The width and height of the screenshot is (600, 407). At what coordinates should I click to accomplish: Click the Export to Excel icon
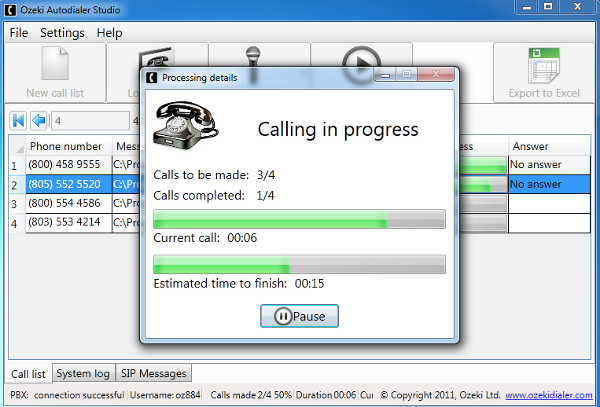tap(544, 66)
